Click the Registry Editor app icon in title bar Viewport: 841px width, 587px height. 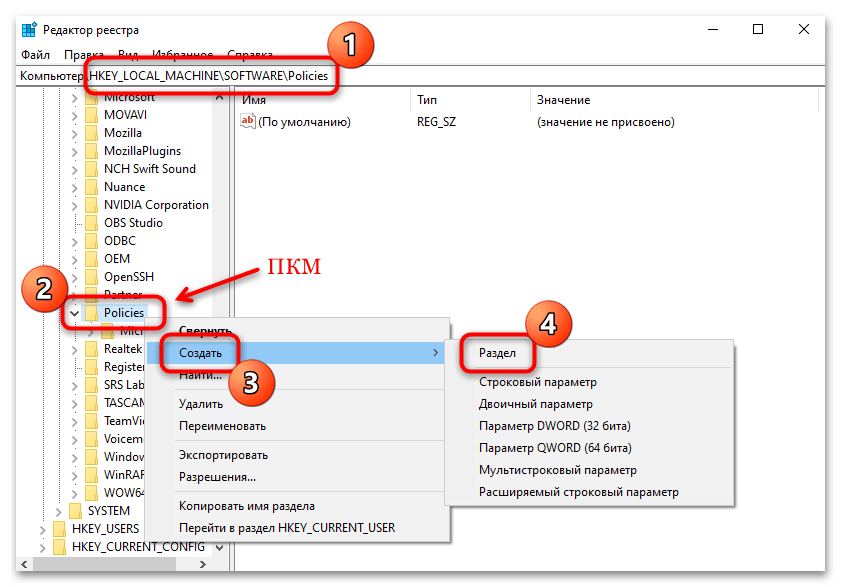[x=28, y=30]
